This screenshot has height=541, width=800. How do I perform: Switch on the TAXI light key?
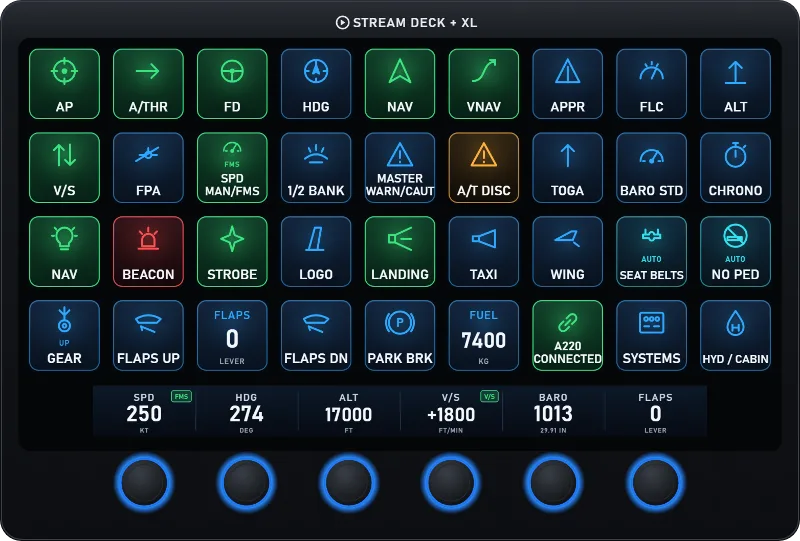484,252
